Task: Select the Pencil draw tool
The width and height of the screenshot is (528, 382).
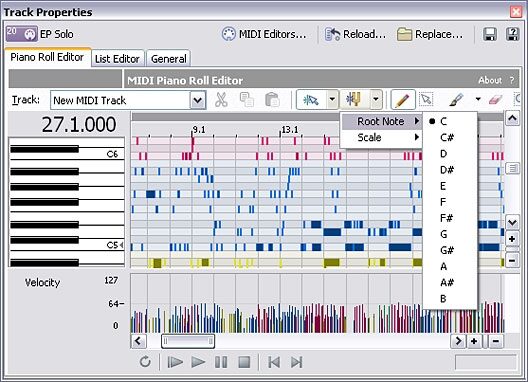Action: click(403, 100)
